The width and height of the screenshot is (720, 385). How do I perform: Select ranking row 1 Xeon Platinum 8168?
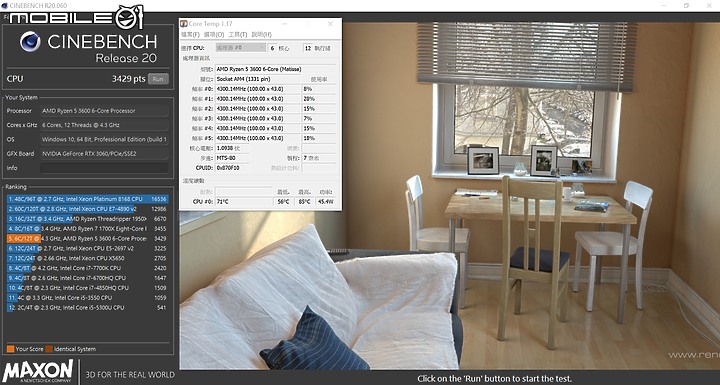click(x=87, y=199)
